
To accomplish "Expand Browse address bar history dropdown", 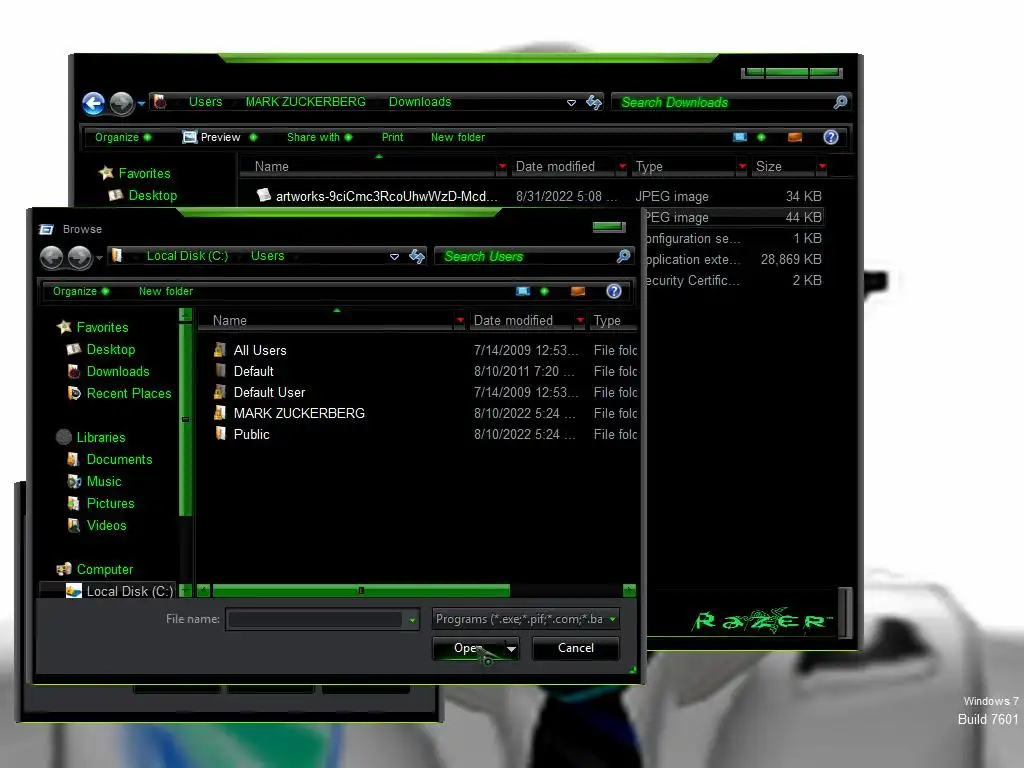I will click(x=394, y=257).
